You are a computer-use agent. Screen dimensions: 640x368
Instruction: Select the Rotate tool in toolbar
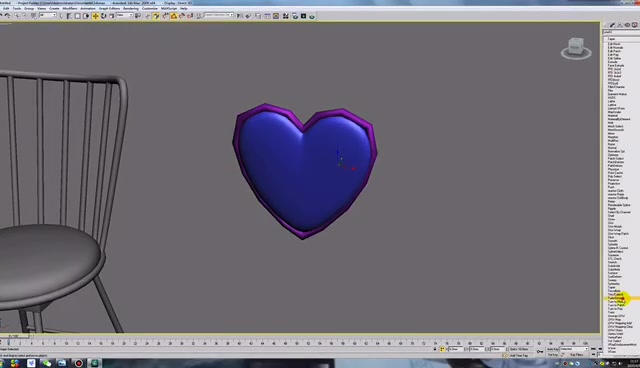tap(103, 16)
